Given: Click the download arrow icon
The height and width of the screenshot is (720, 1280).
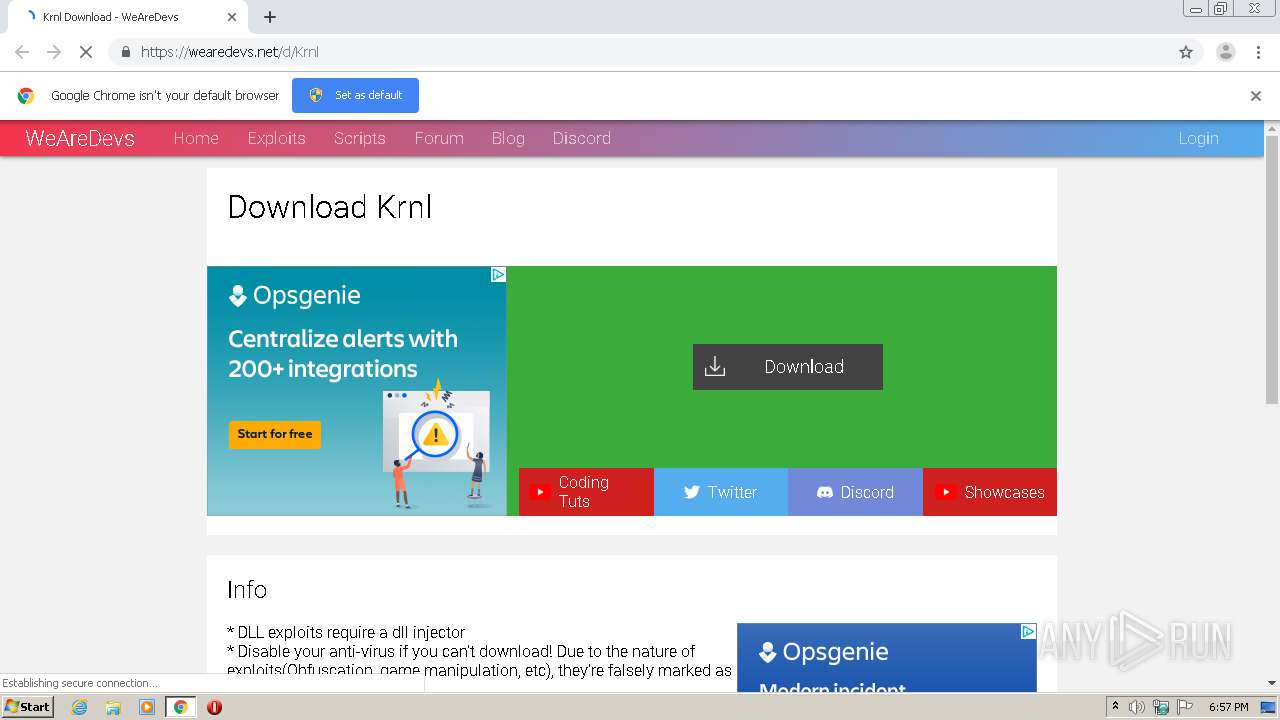Looking at the screenshot, I should [715, 367].
